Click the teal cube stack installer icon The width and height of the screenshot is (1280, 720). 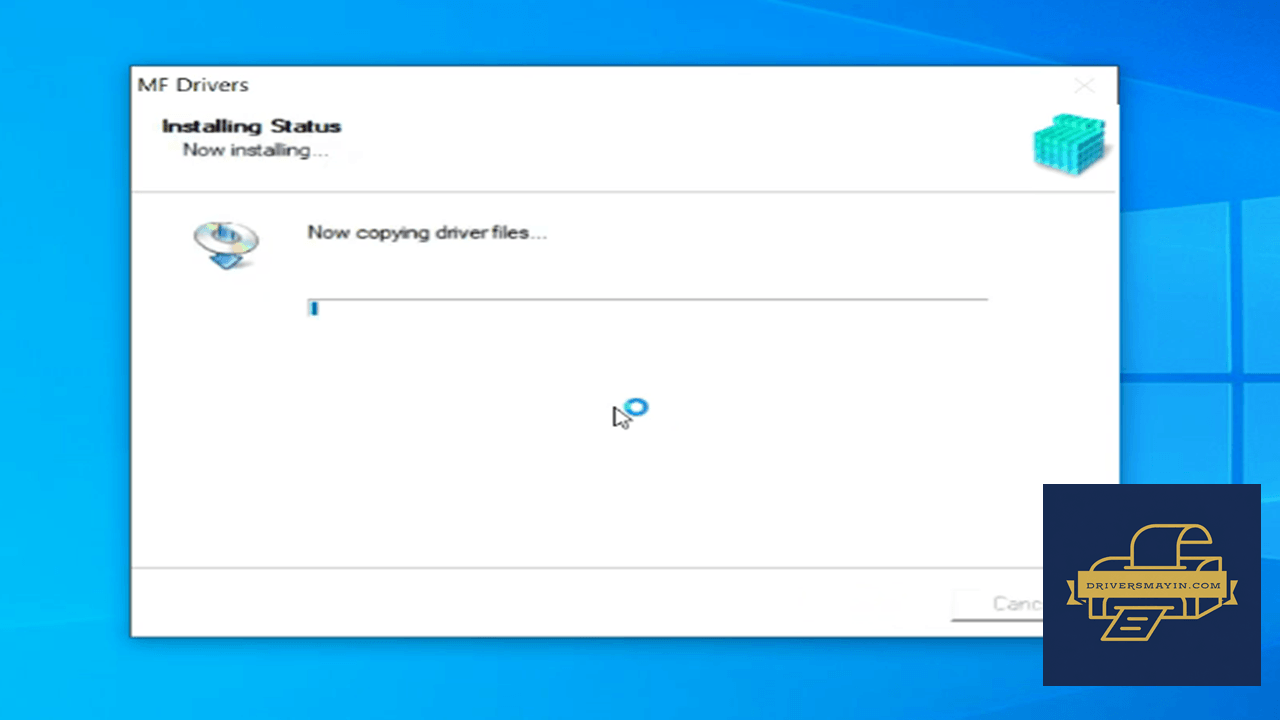(1071, 147)
